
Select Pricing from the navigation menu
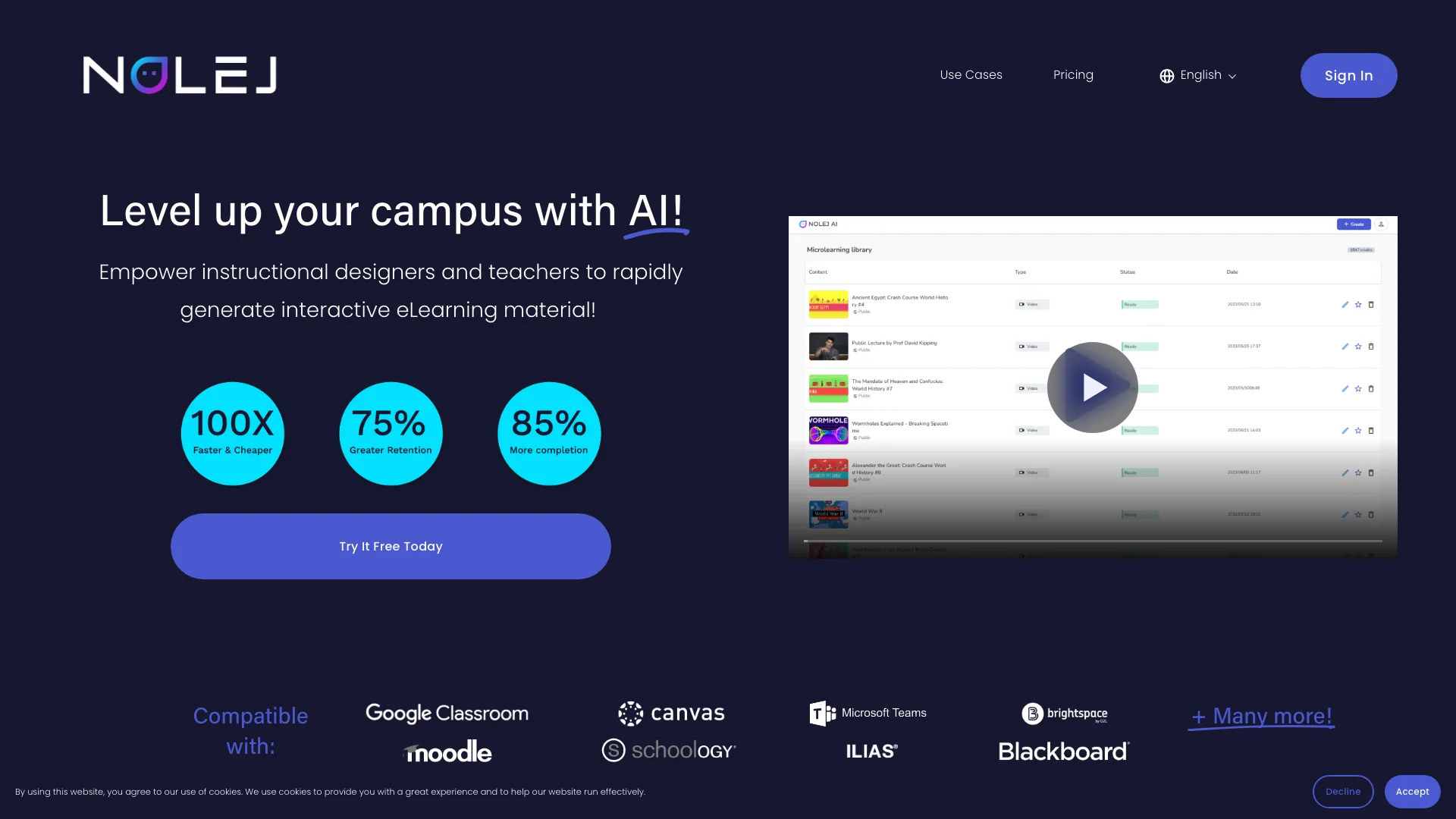(1073, 75)
